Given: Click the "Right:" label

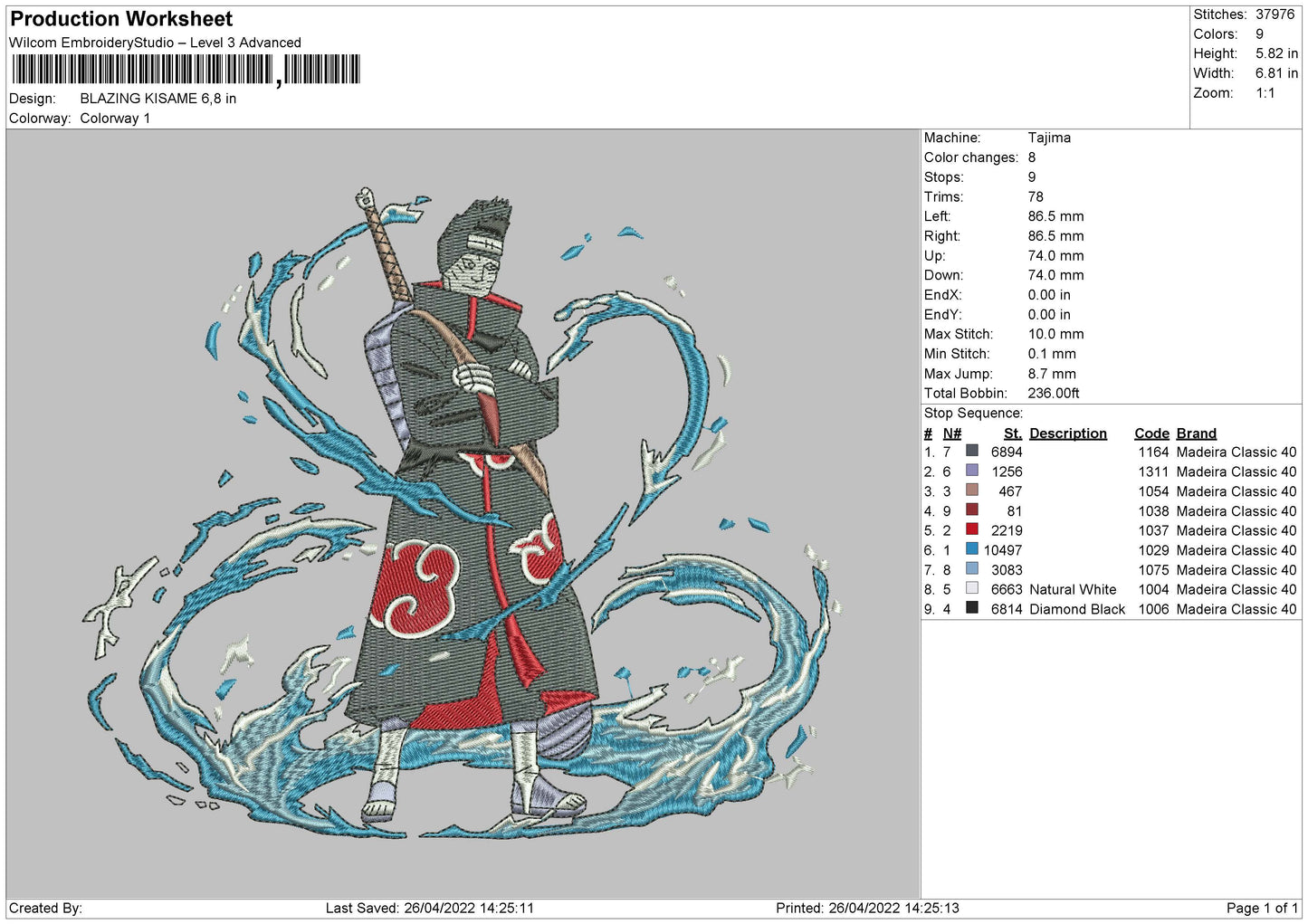Looking at the screenshot, I should point(942,236).
